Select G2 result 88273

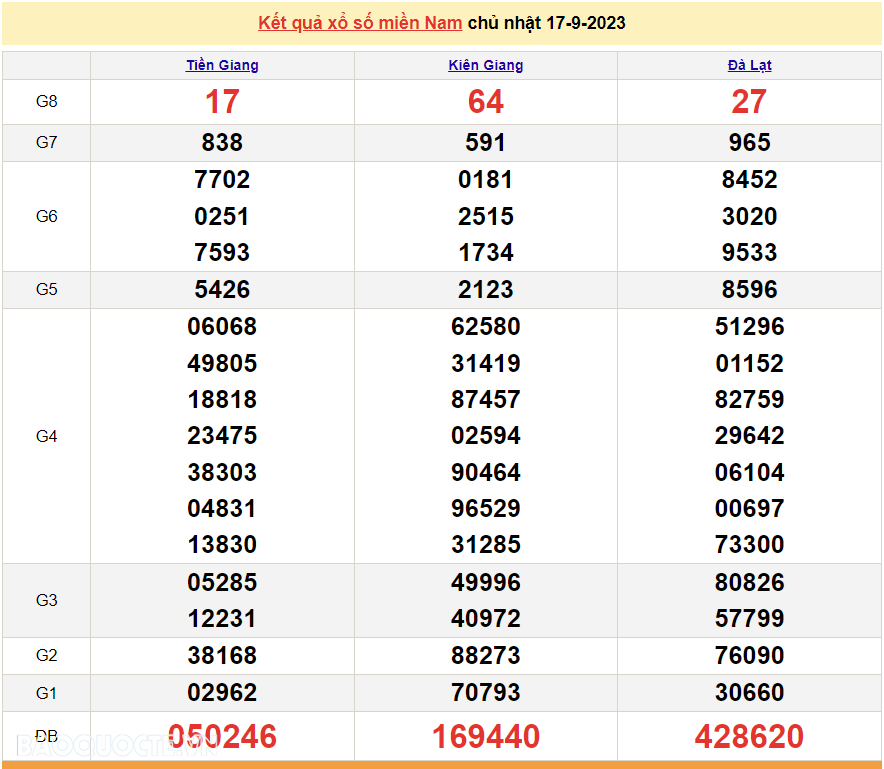(485, 656)
